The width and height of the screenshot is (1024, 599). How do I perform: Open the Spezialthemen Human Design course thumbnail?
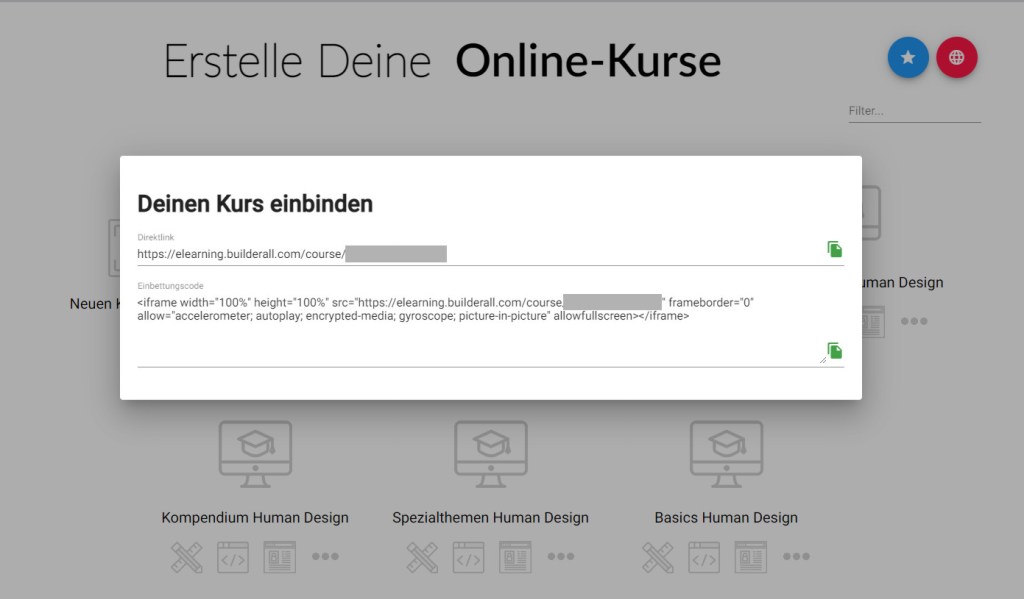tap(490, 454)
